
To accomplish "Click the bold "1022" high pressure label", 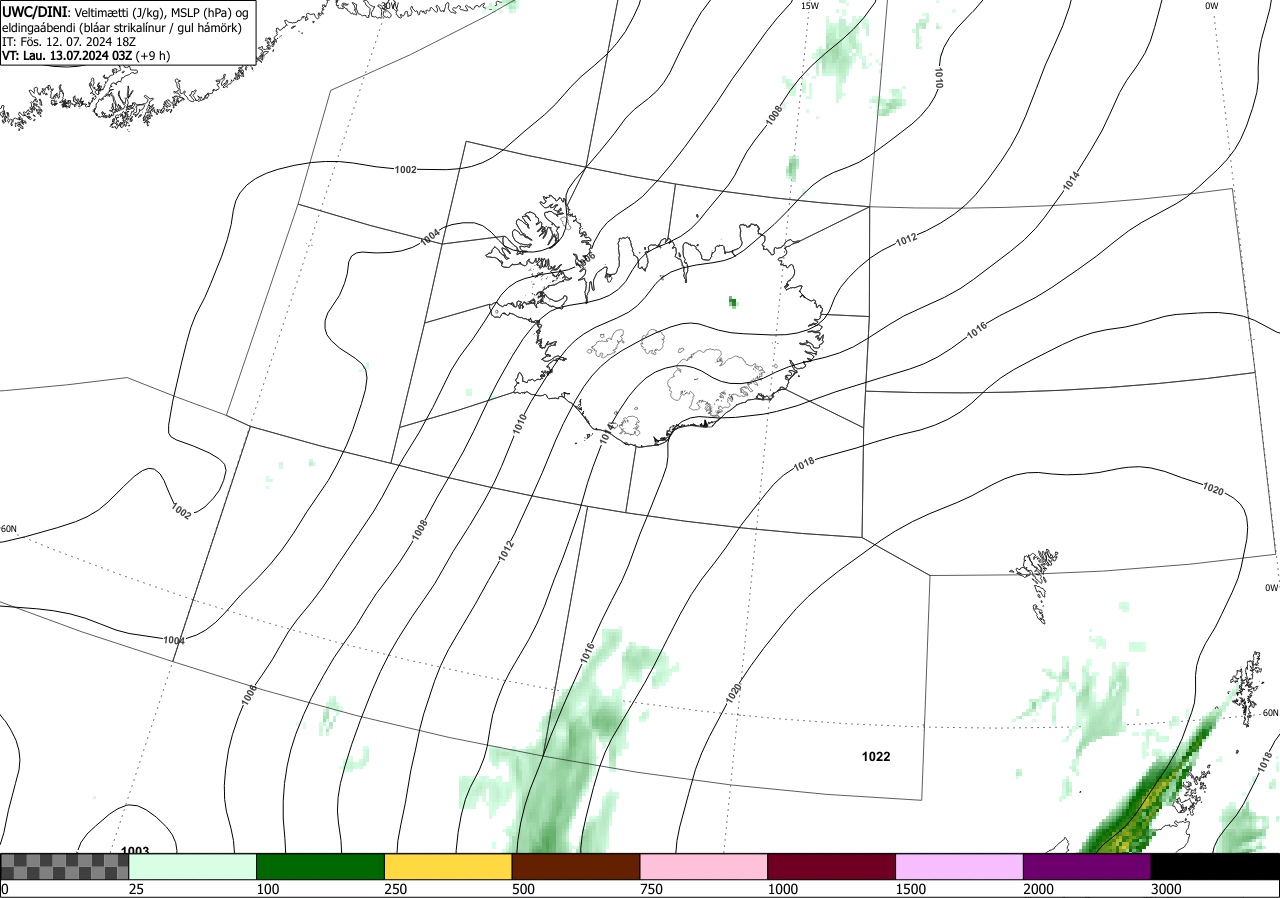I will [x=876, y=757].
